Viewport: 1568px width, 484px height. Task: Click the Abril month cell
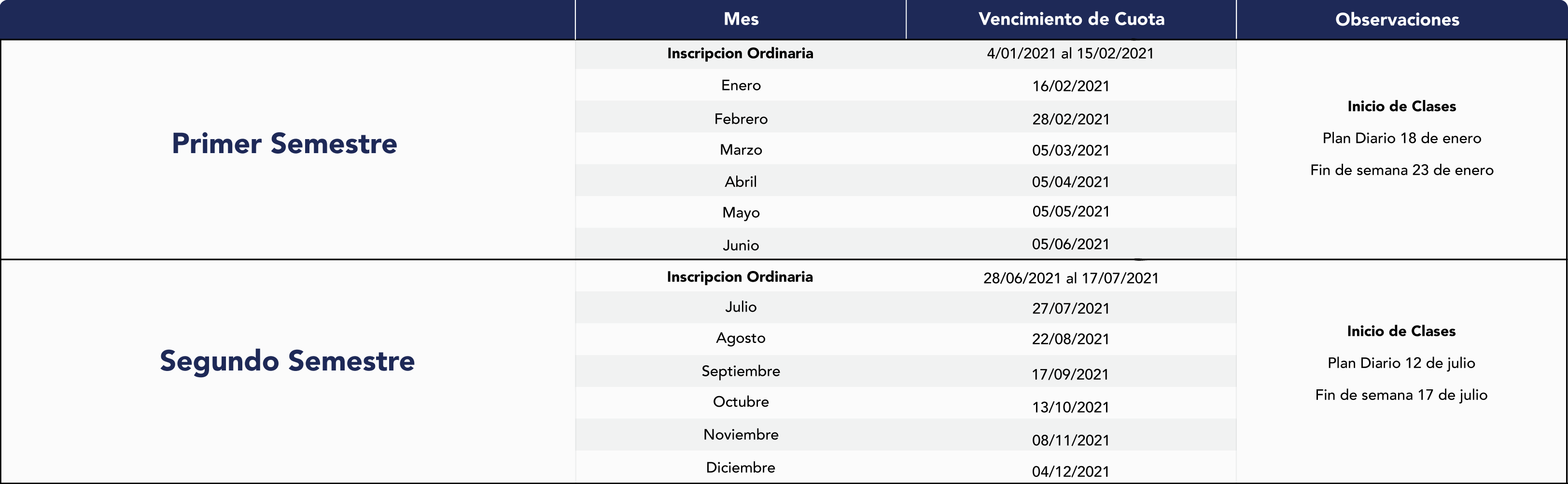pyautogui.click(x=741, y=182)
